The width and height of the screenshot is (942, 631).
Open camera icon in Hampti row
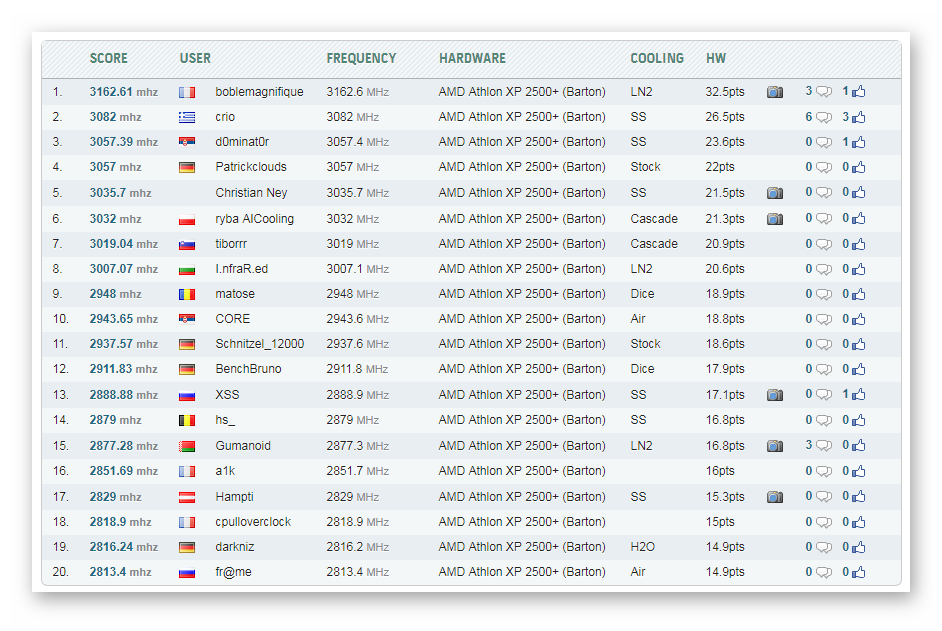[x=775, y=497]
